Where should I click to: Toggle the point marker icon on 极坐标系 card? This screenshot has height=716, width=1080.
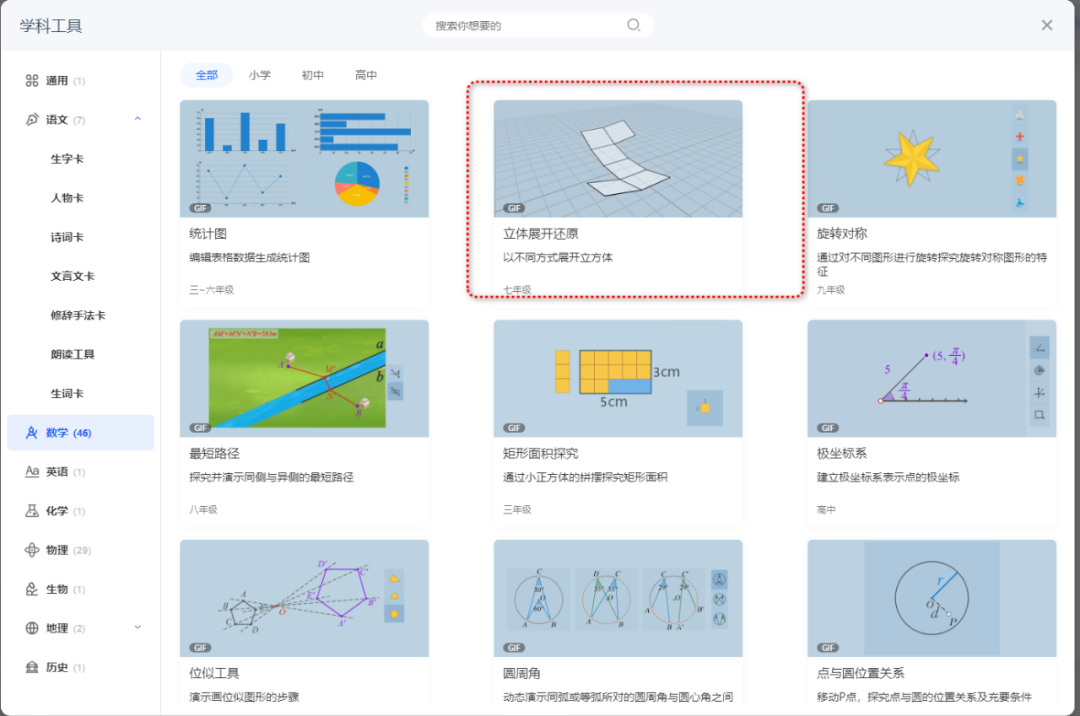click(1038, 392)
